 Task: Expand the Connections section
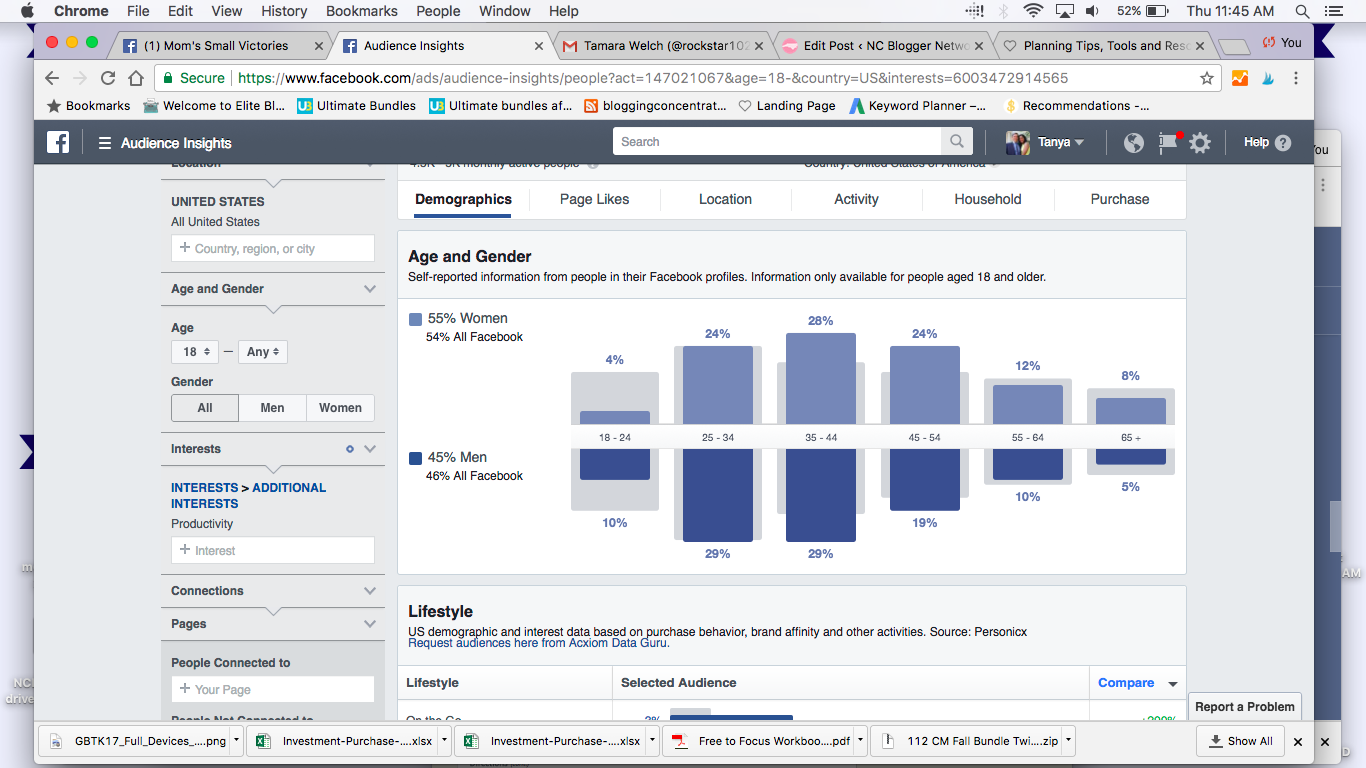tap(370, 591)
